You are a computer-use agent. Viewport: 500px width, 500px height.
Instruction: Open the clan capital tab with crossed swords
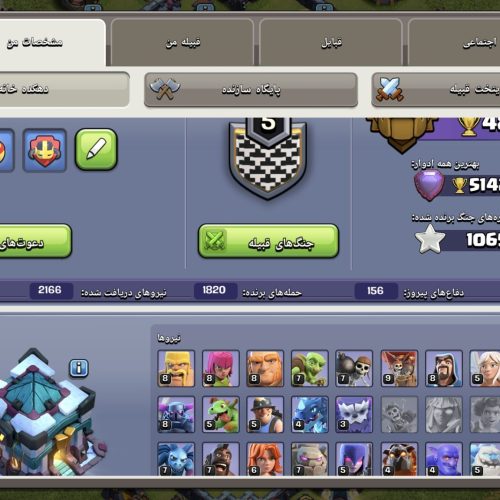[x=436, y=90]
